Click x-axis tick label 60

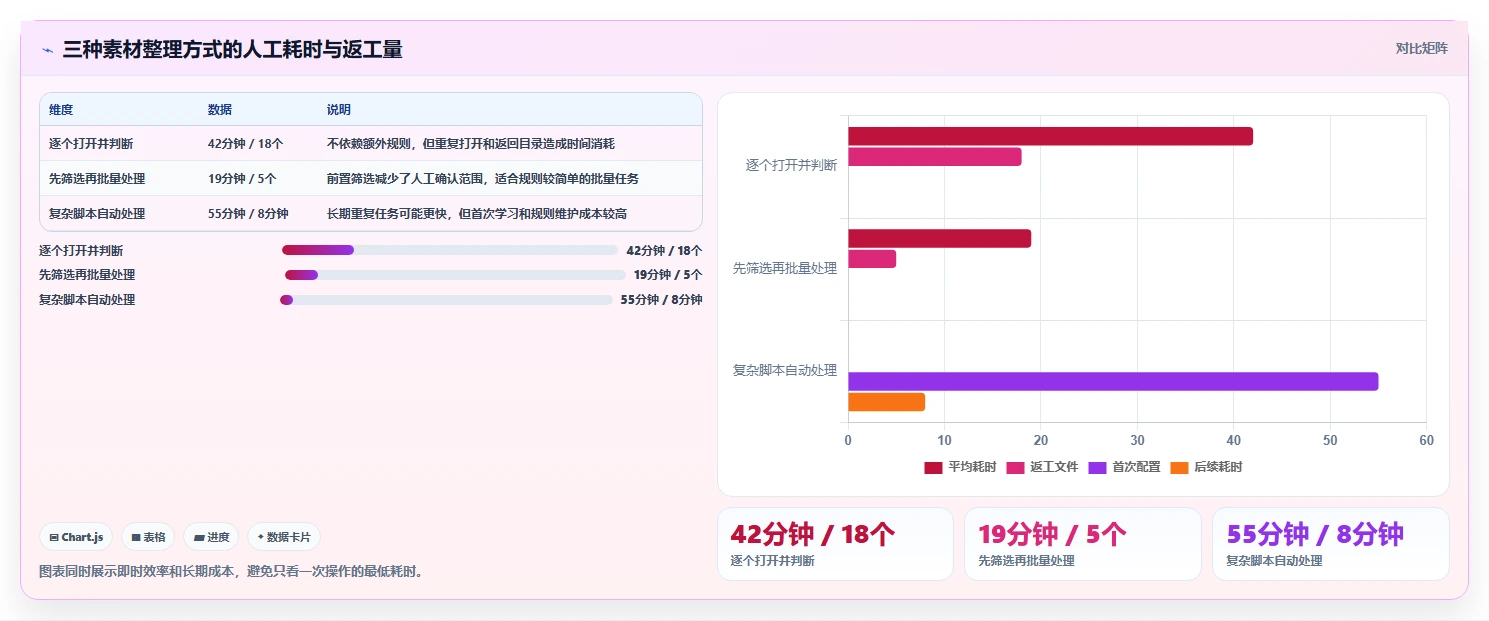click(x=1426, y=441)
